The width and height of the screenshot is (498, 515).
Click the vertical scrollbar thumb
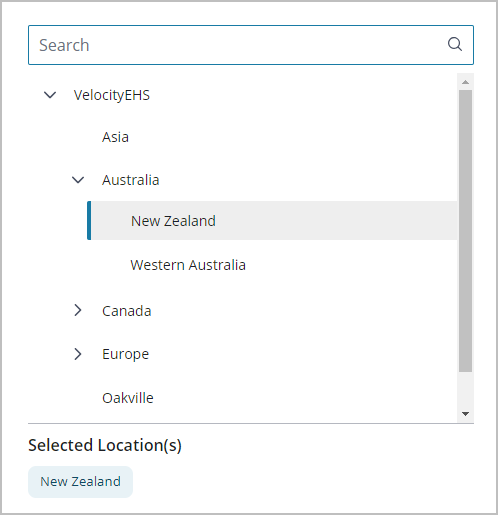tap(465, 231)
